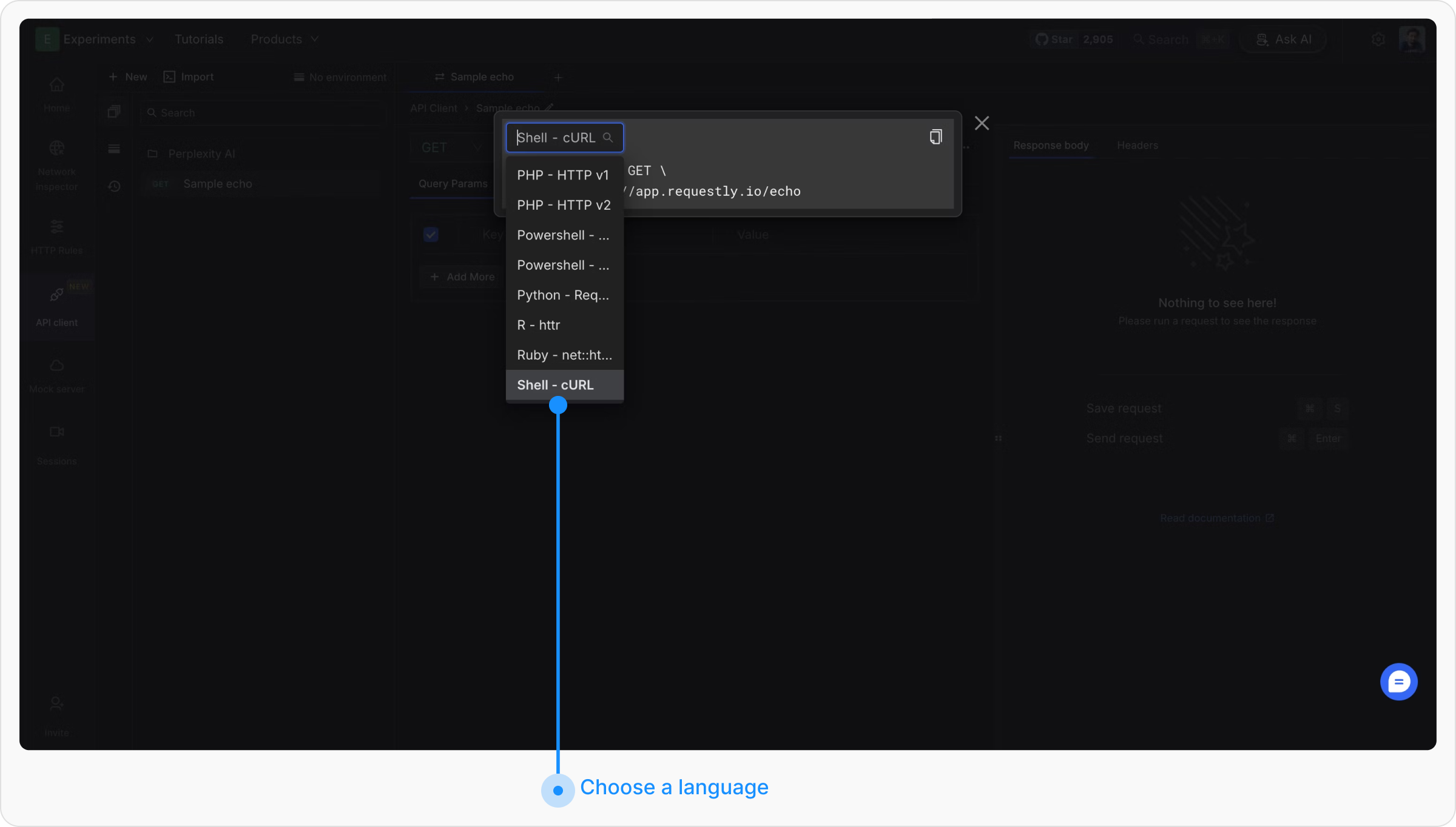
Task: Expand the Products menu chevron
Action: (x=315, y=39)
